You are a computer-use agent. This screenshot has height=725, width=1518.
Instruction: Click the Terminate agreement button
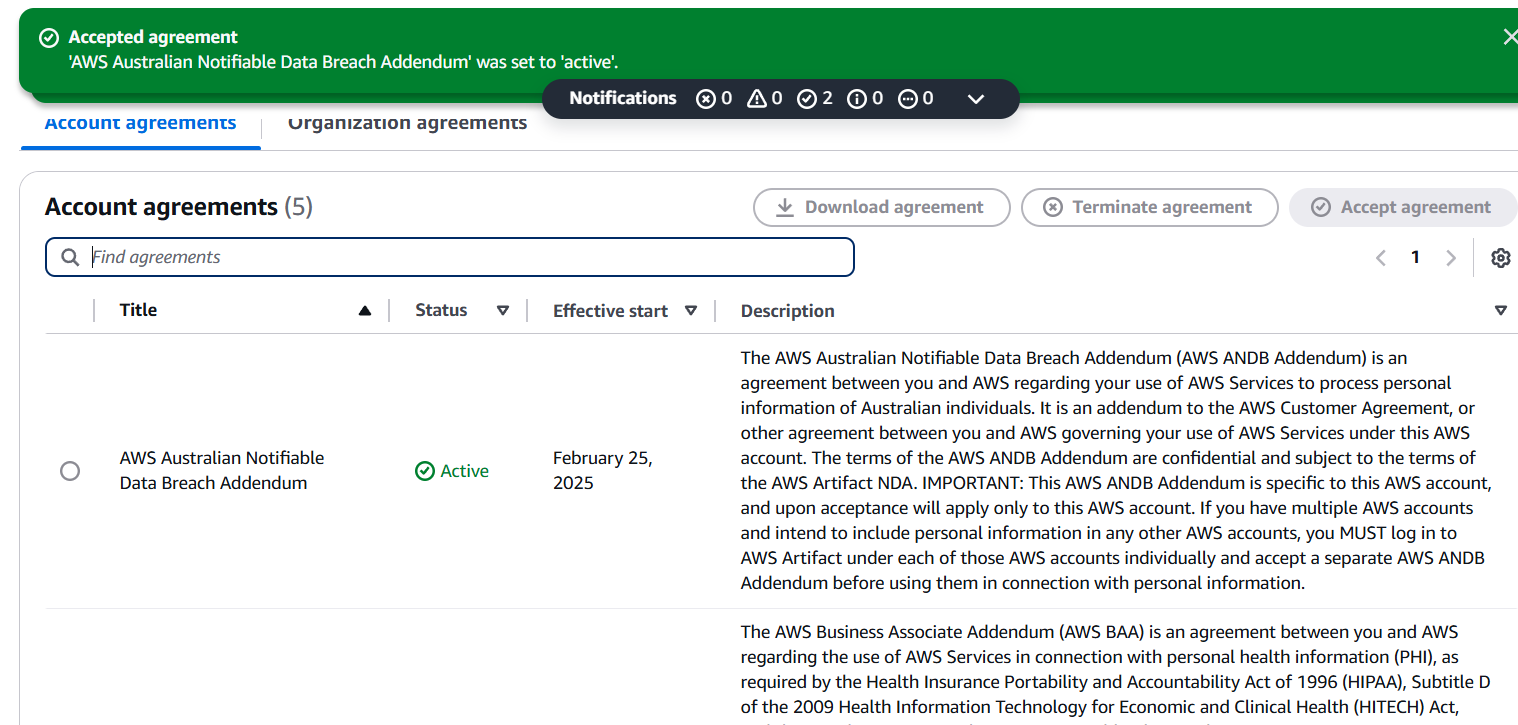(1149, 207)
